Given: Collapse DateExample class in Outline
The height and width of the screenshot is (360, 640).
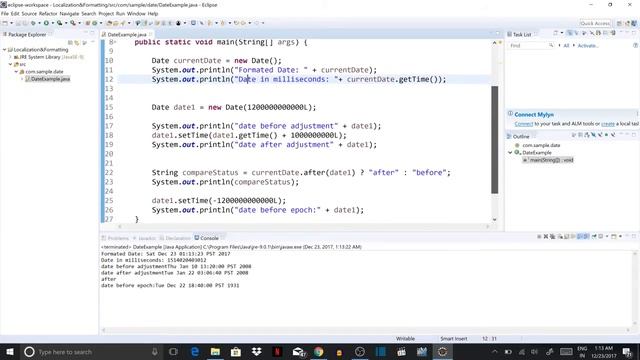Looking at the screenshot, I should (x=510, y=153).
